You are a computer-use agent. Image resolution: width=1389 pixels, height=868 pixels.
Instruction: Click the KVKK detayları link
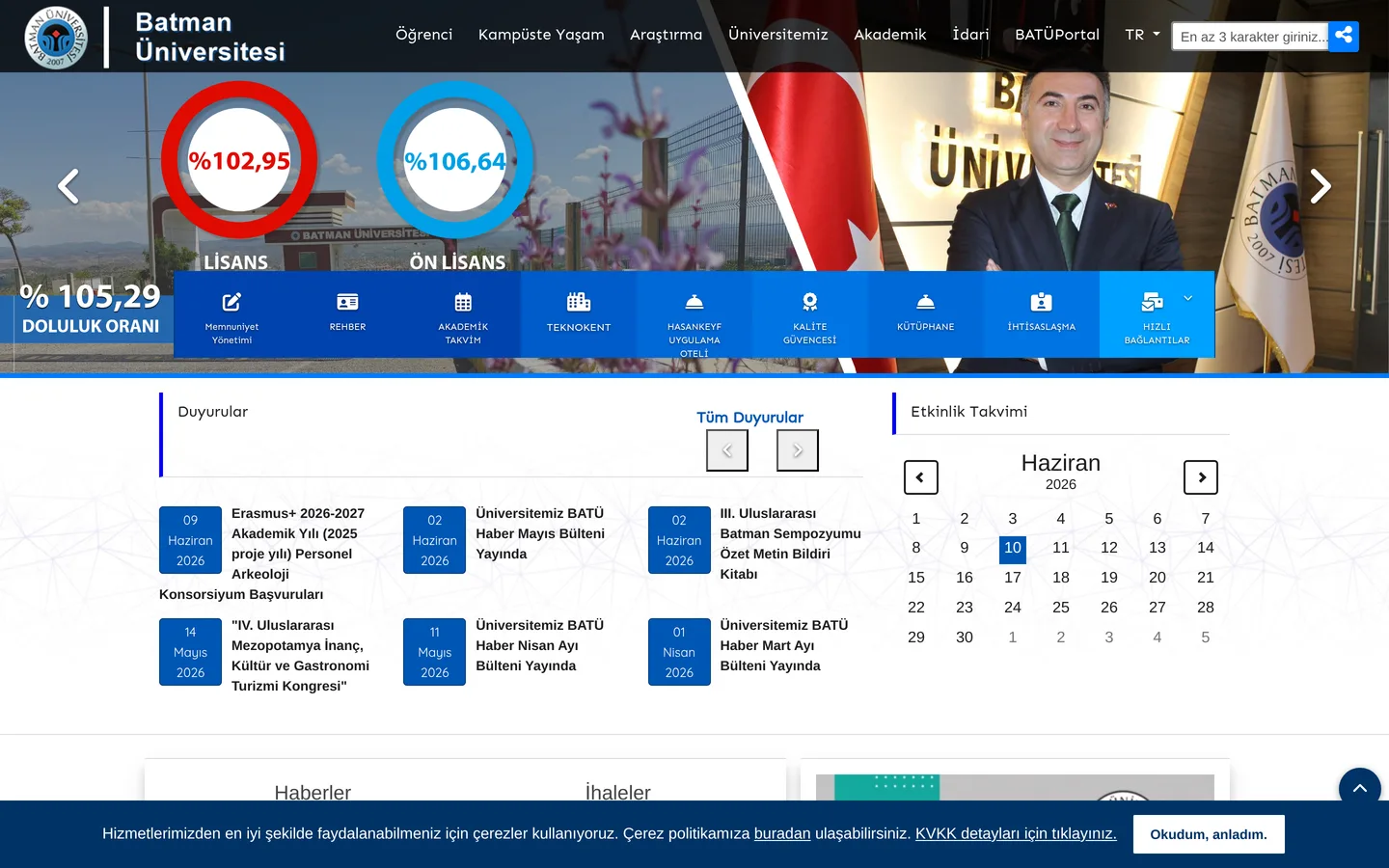tap(1016, 833)
